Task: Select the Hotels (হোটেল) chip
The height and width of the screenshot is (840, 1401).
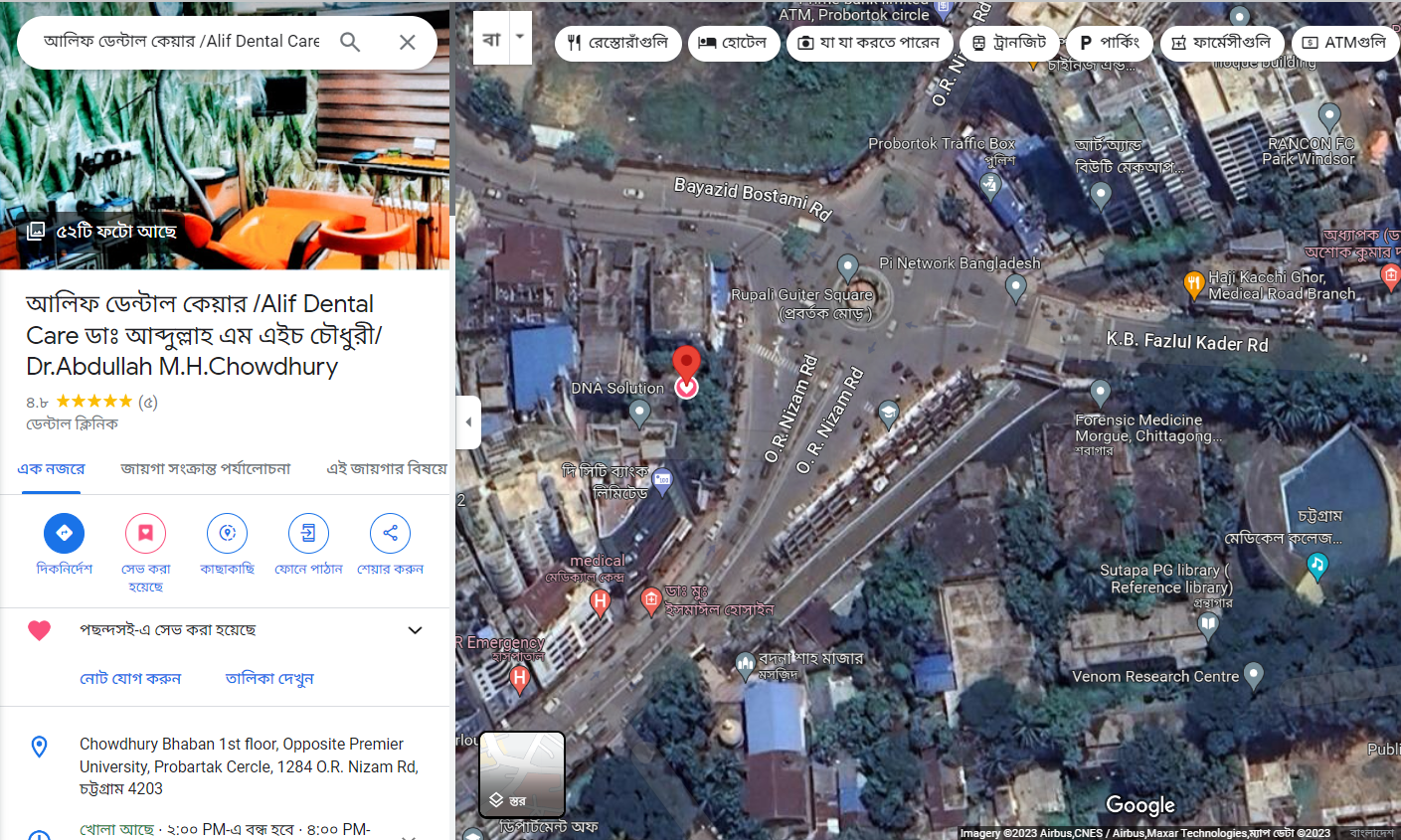Action: click(734, 43)
